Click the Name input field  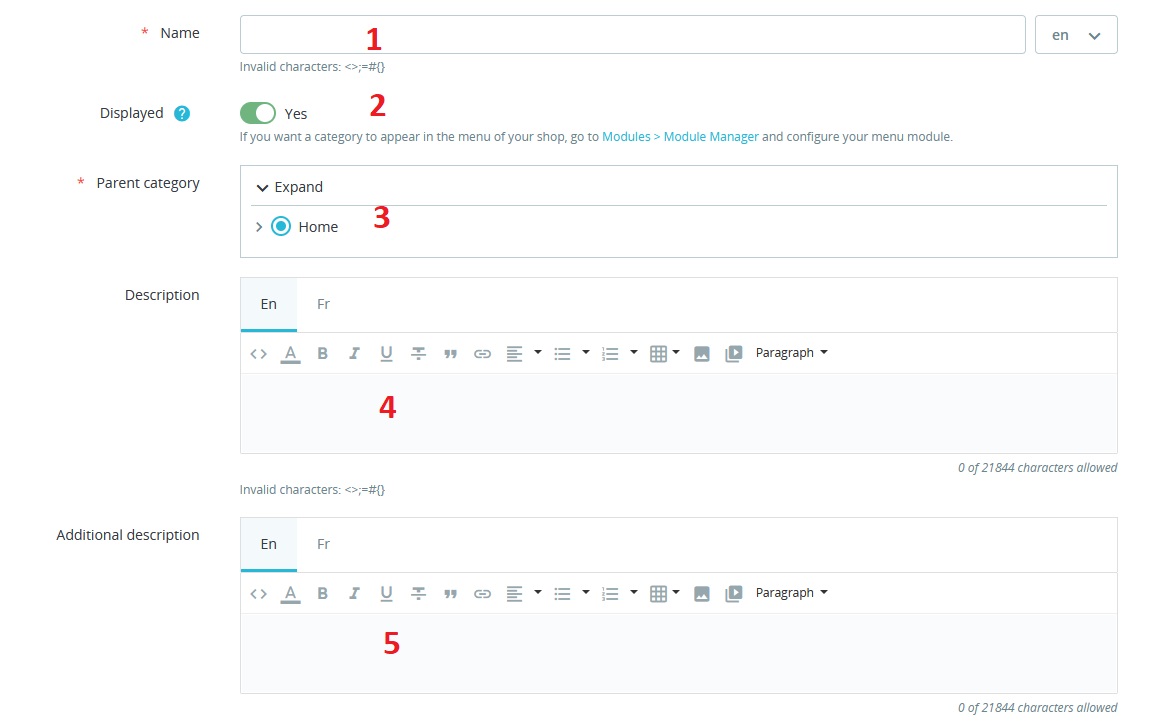[632, 35]
